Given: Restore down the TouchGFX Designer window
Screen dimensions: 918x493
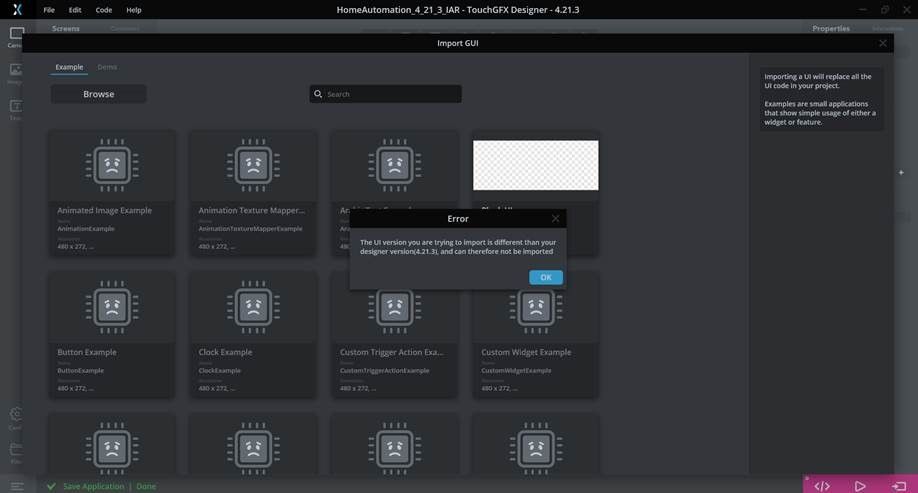Looking at the screenshot, I should (885, 9).
